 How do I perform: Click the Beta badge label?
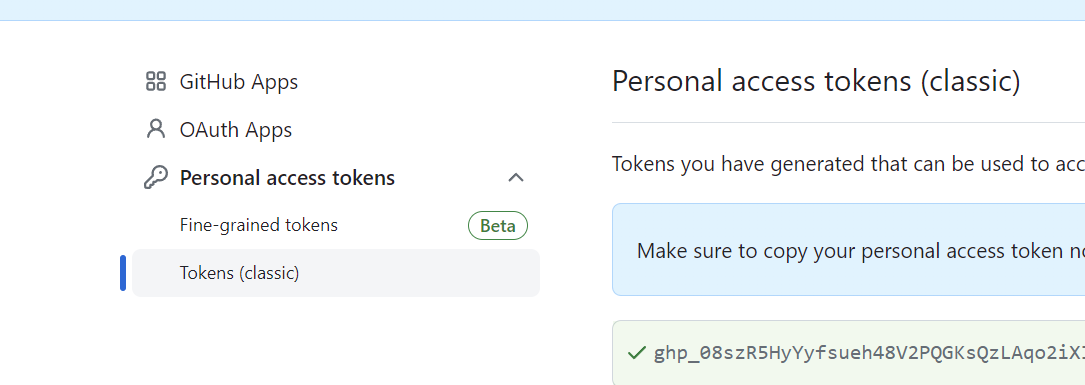click(x=498, y=226)
